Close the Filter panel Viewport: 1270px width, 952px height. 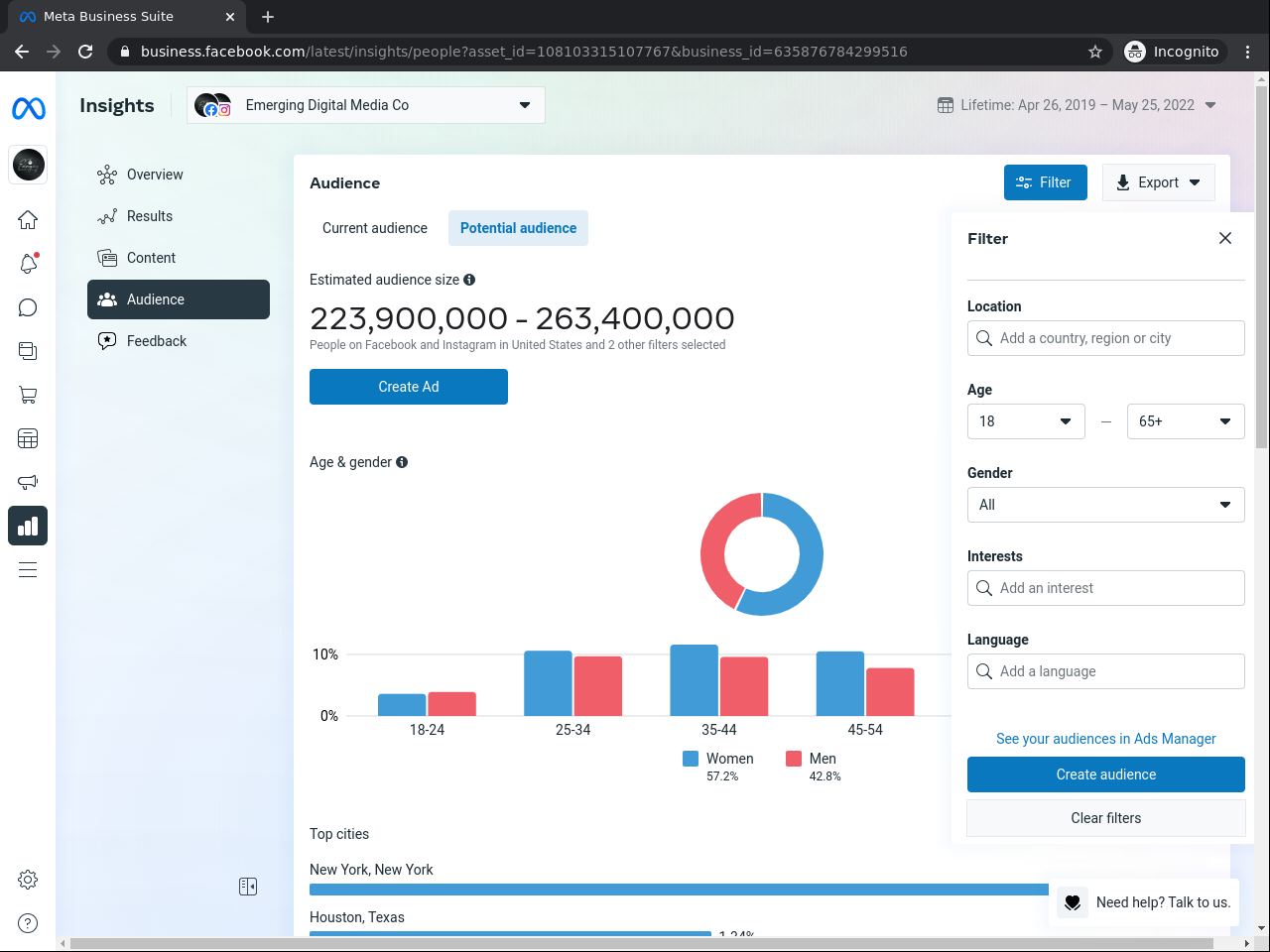[x=1225, y=238]
